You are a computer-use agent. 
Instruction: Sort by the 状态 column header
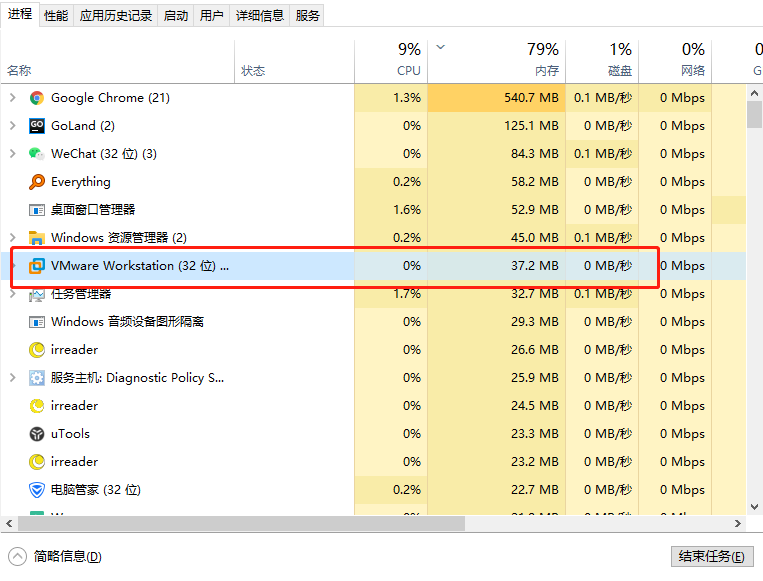click(x=294, y=62)
